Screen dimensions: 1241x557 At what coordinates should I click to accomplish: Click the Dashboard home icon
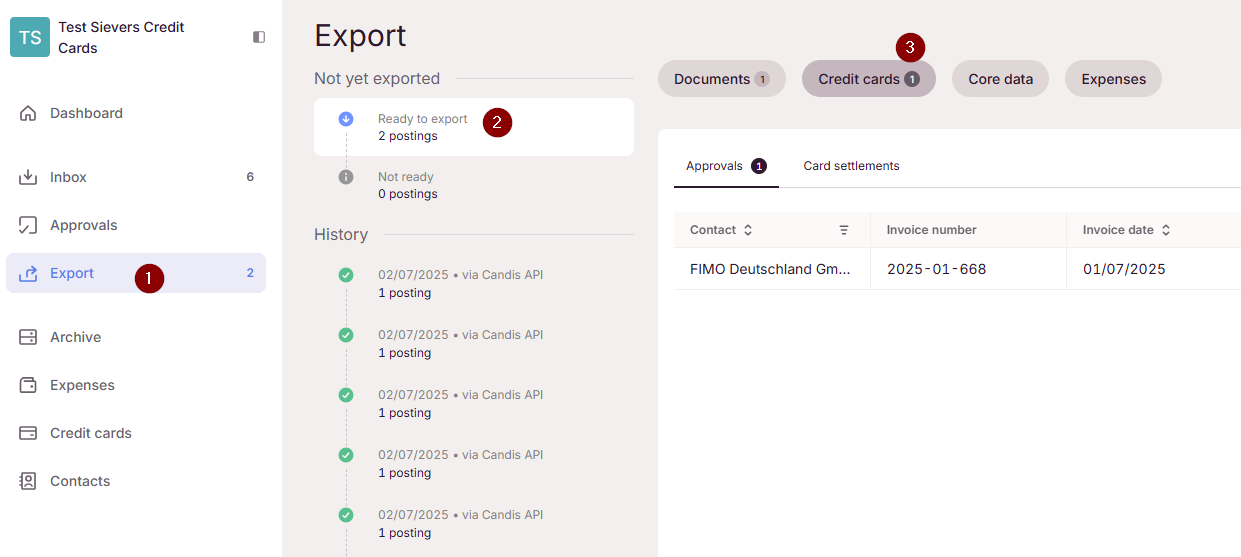(x=28, y=113)
